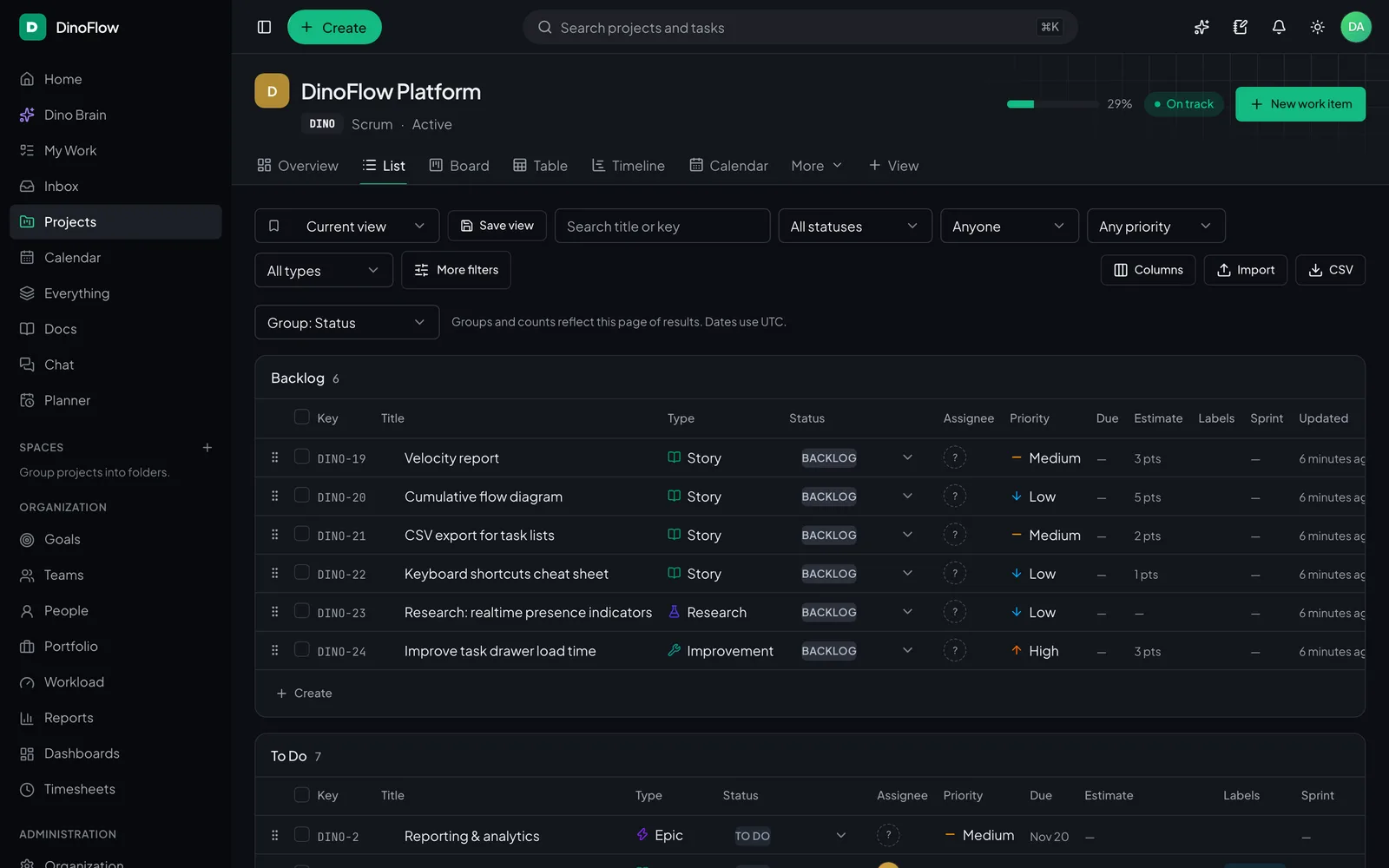Open the Anyone assignee dropdown
Viewport: 1389px width, 868px height.
[x=1010, y=226]
